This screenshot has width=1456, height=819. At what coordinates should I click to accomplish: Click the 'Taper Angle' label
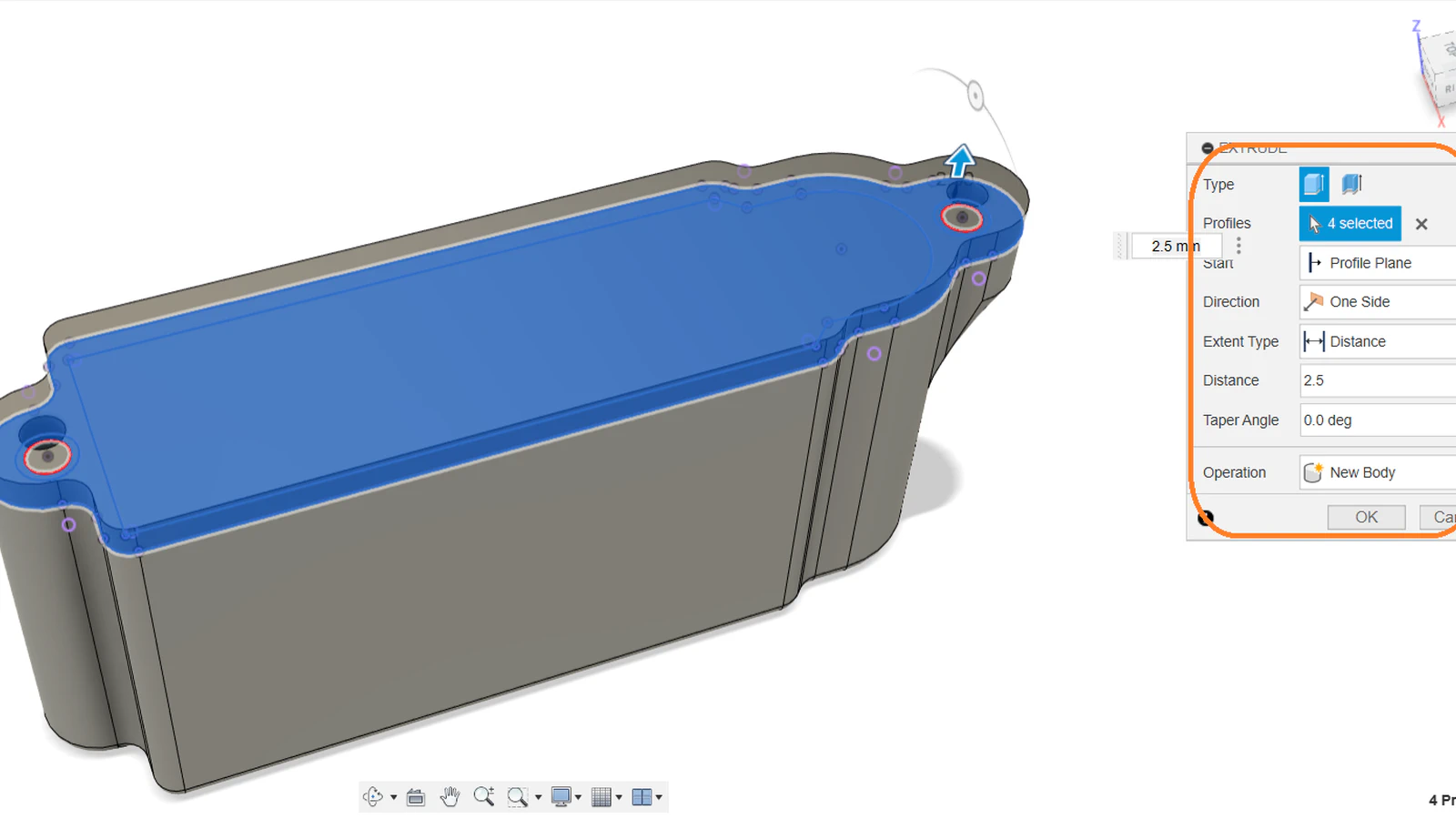pyautogui.click(x=1240, y=420)
